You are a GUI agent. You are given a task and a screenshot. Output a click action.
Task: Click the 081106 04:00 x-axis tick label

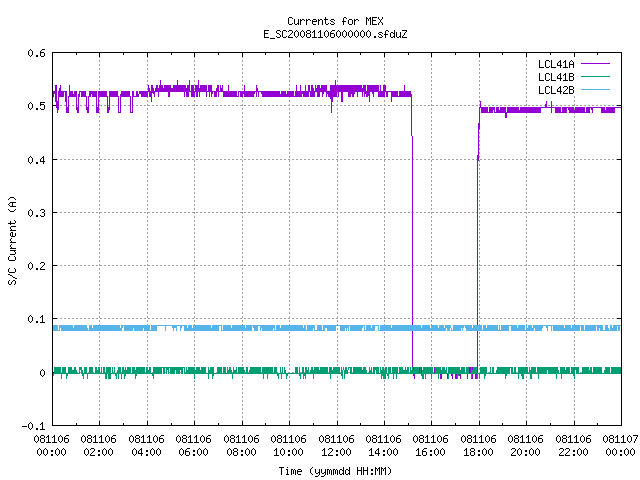click(x=146, y=446)
